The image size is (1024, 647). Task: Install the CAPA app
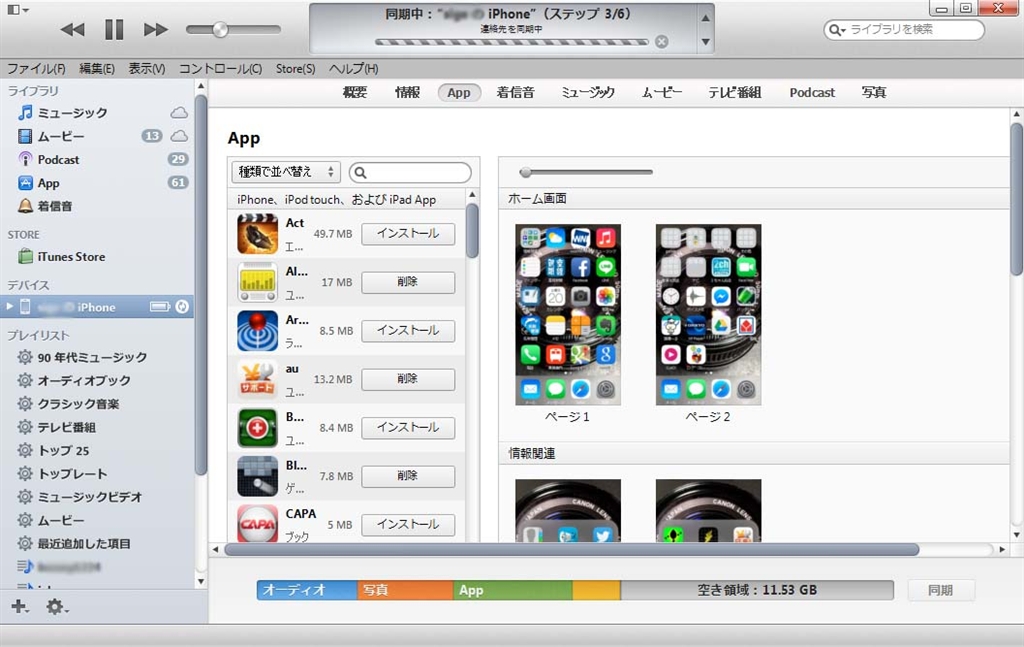408,524
